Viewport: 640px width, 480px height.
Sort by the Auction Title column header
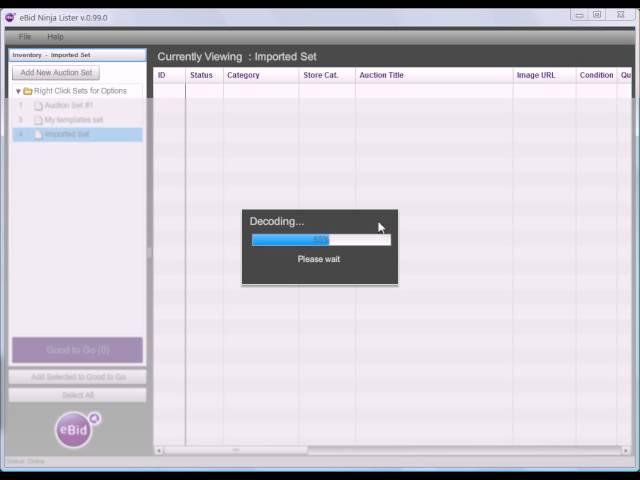pyautogui.click(x=381, y=75)
